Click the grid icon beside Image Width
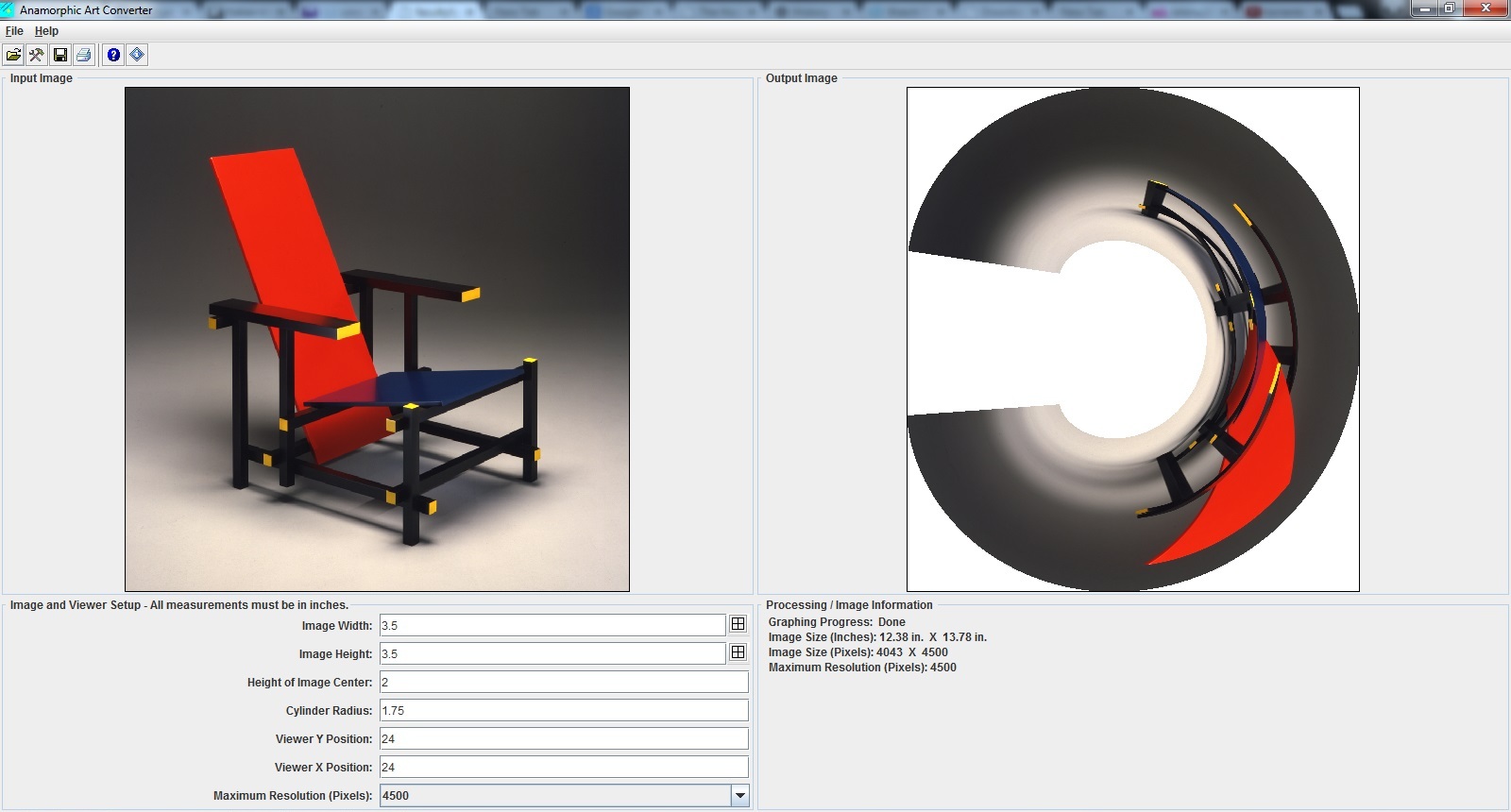The image size is (1511, 812). [x=739, y=624]
